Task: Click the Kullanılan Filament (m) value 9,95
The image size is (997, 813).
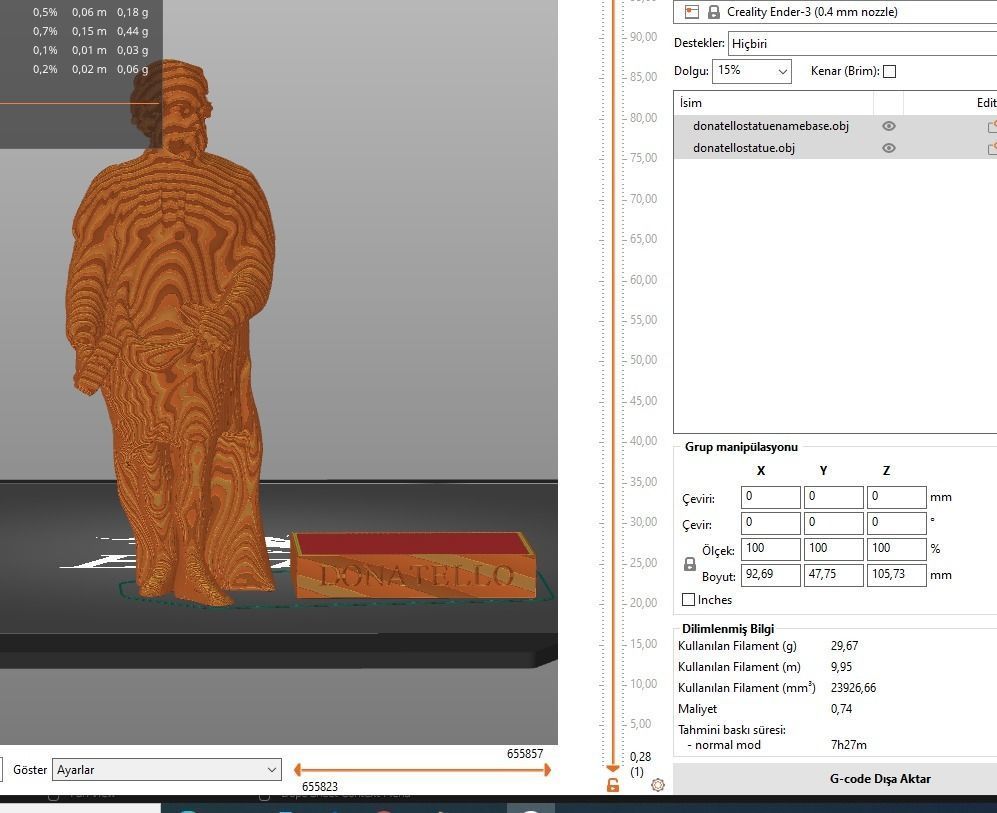Action: [x=841, y=667]
